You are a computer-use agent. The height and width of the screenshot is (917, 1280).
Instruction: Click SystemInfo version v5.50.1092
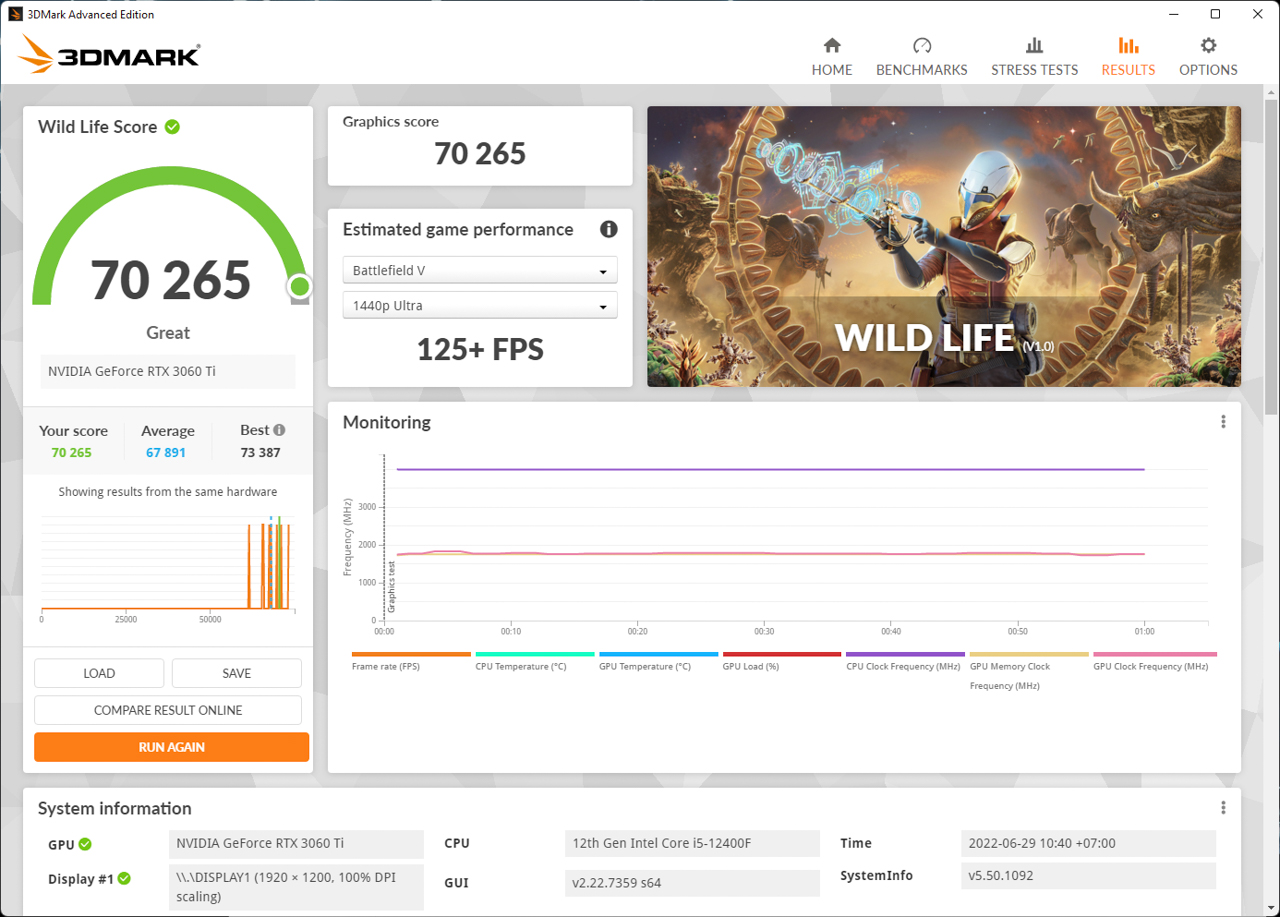(1088, 876)
